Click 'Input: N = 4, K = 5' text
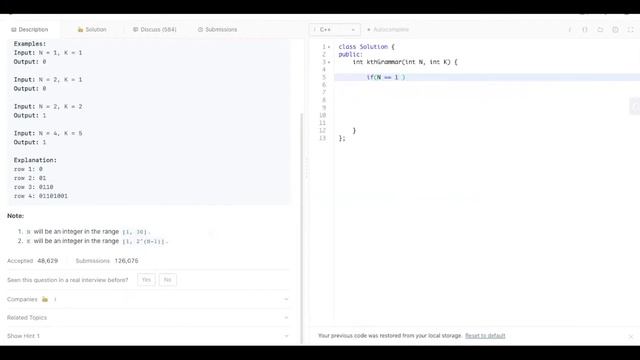The image size is (640, 360). pos(48,133)
